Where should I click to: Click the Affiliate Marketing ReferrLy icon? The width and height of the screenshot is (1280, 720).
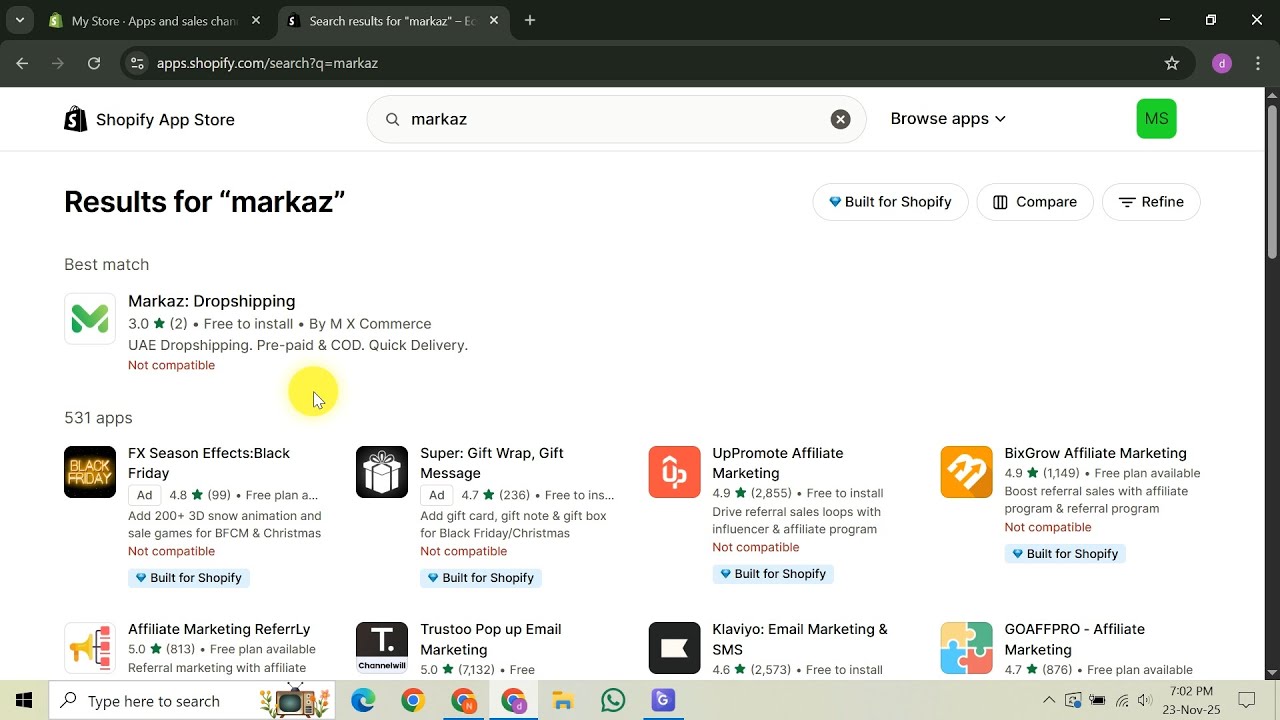pos(90,648)
